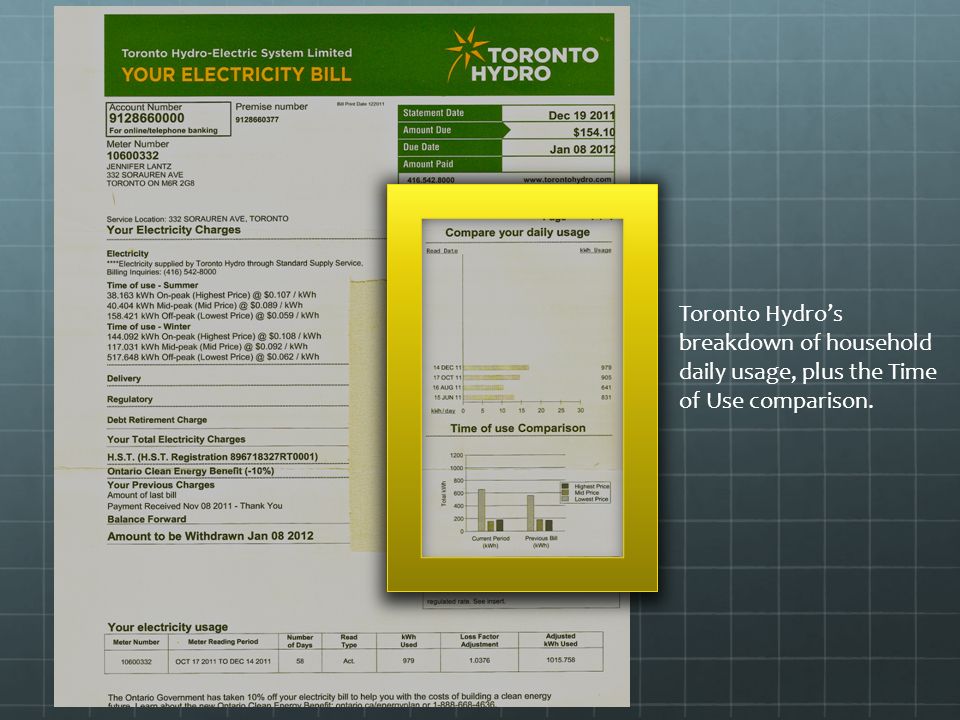Select due date value in the green summary box

coord(582,149)
